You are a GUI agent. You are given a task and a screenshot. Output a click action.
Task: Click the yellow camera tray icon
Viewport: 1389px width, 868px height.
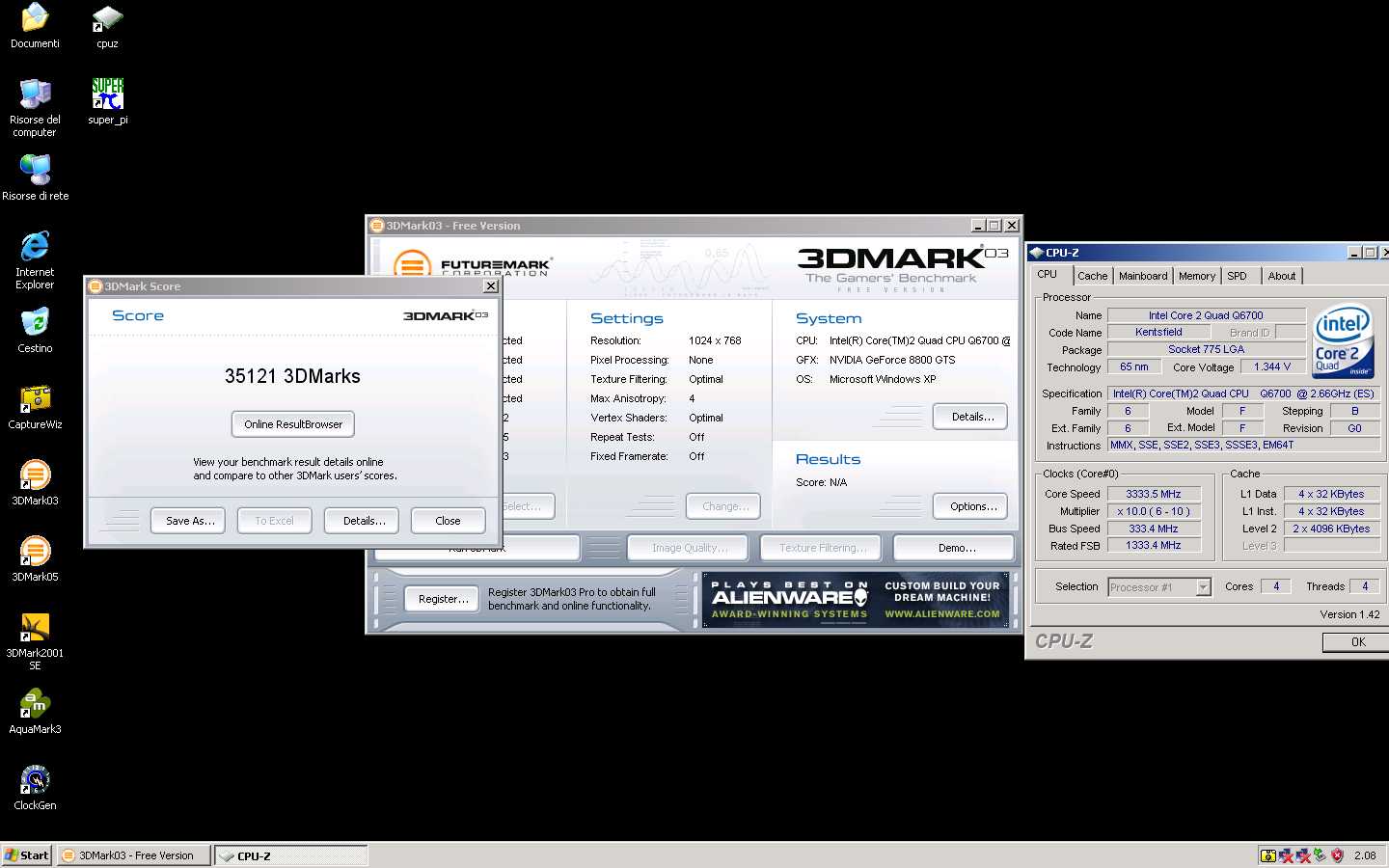[1268, 855]
